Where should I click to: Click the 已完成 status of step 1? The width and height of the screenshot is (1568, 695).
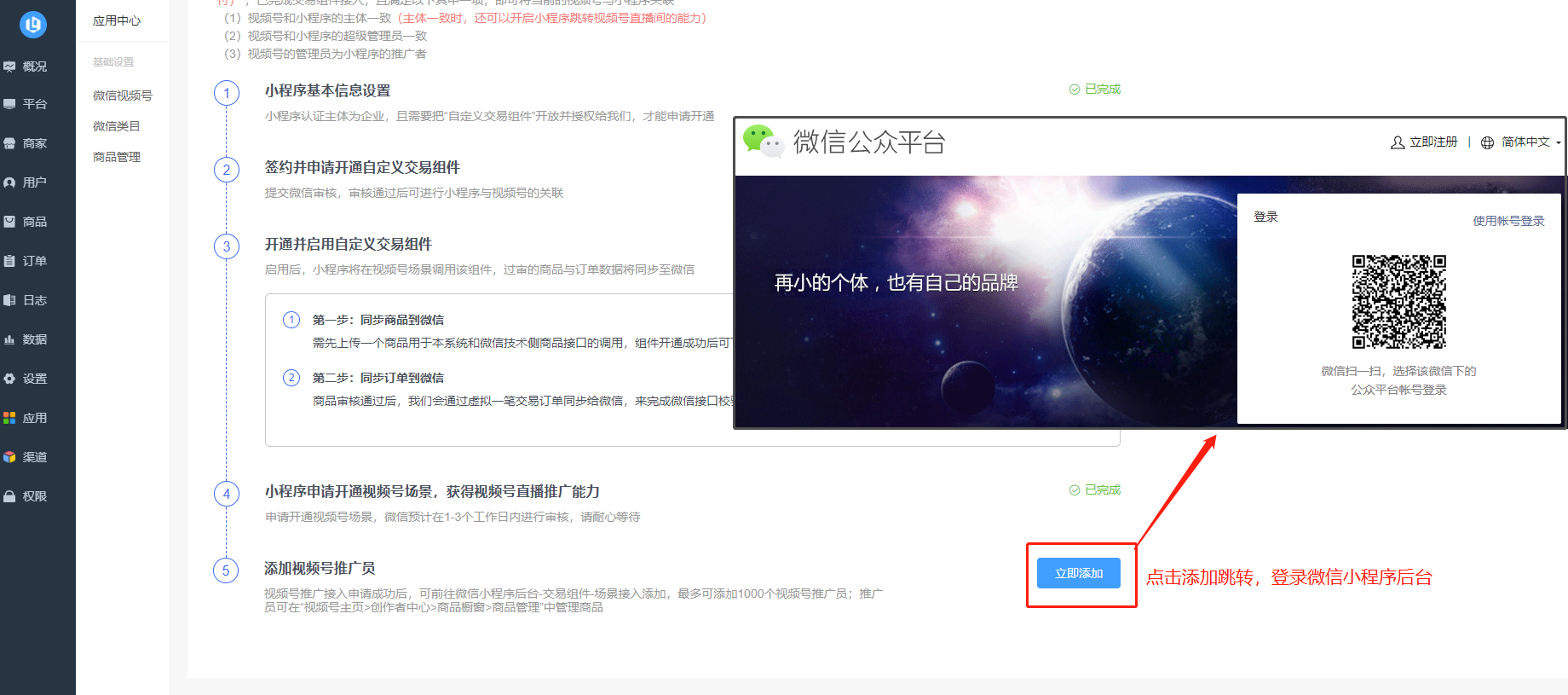click(1095, 89)
